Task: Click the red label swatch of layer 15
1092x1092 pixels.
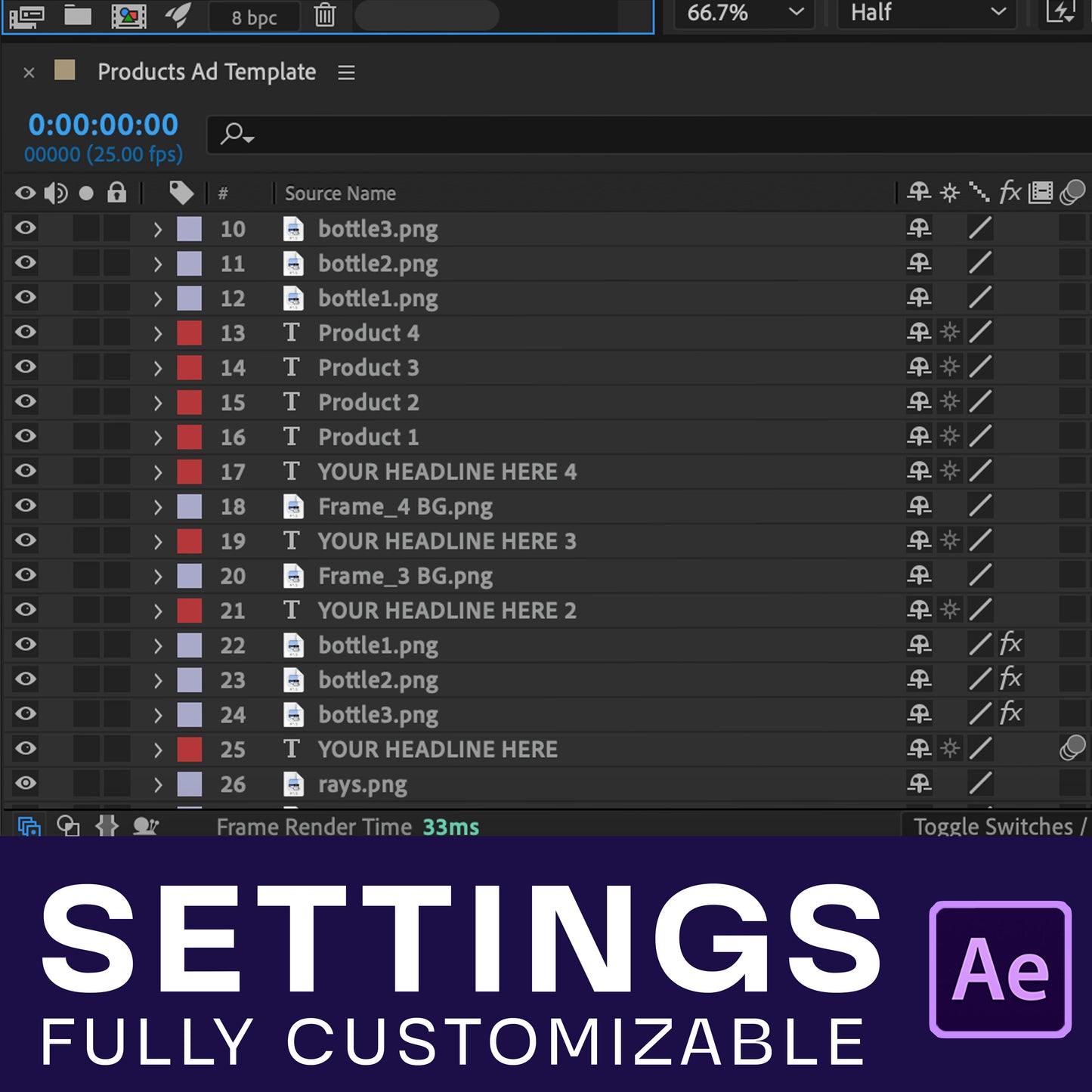Action: tap(189, 402)
